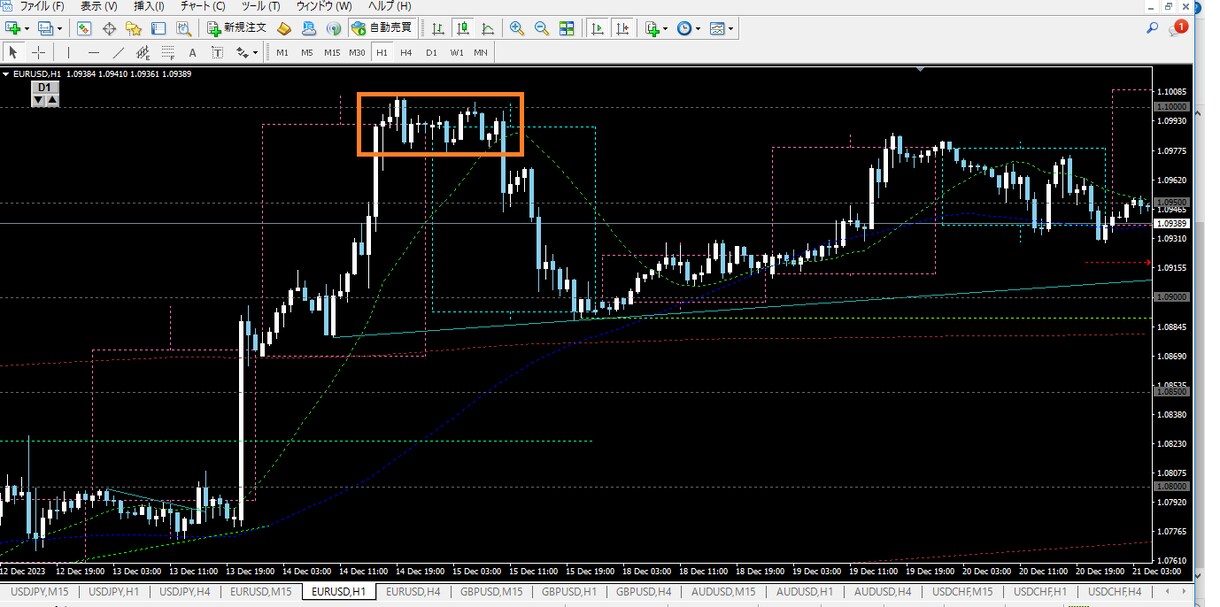This screenshot has width=1220, height=607.
Task: Expand the profiles dropdown arrow
Action: [59, 28]
